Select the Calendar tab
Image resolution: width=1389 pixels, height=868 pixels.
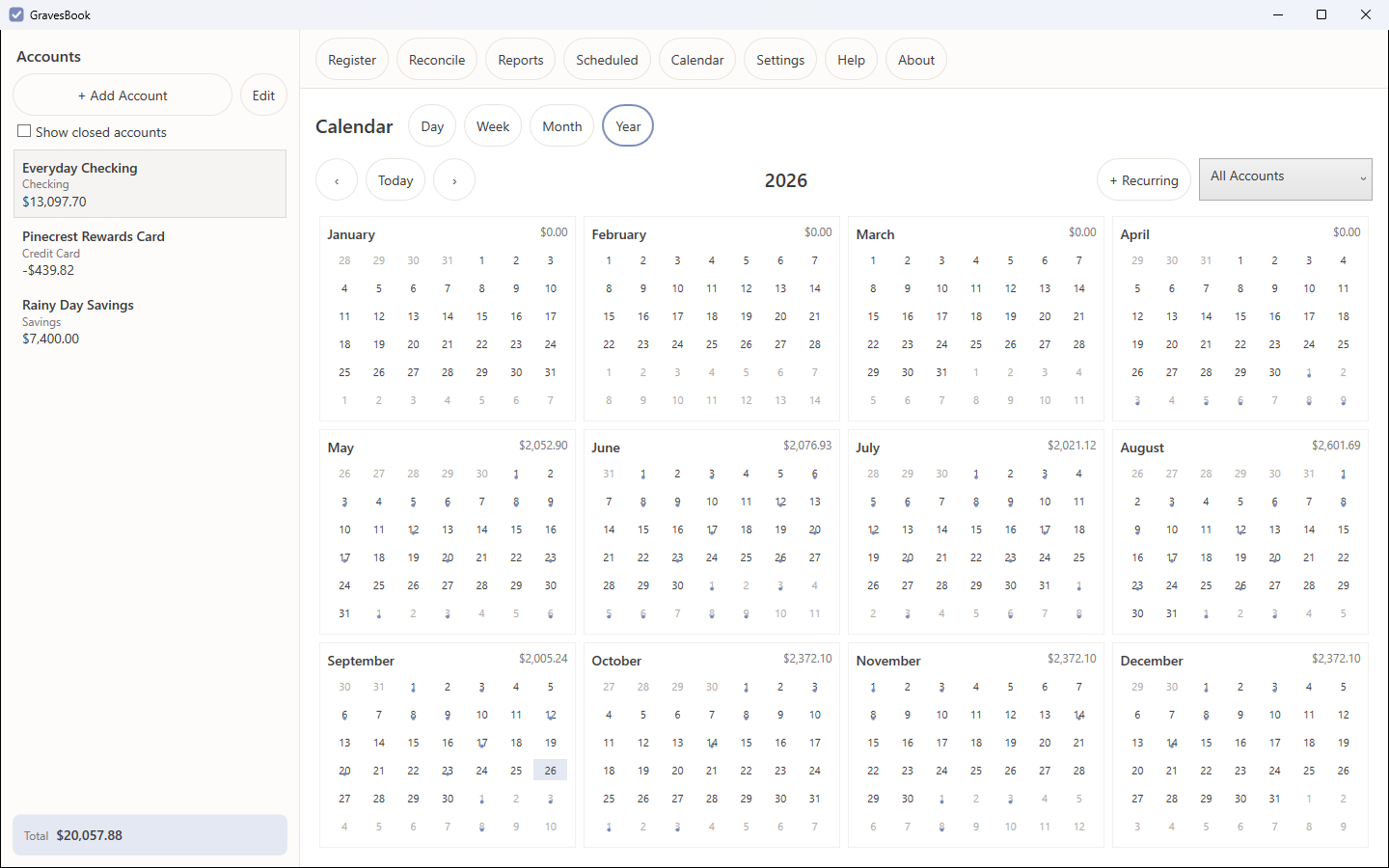click(x=697, y=60)
